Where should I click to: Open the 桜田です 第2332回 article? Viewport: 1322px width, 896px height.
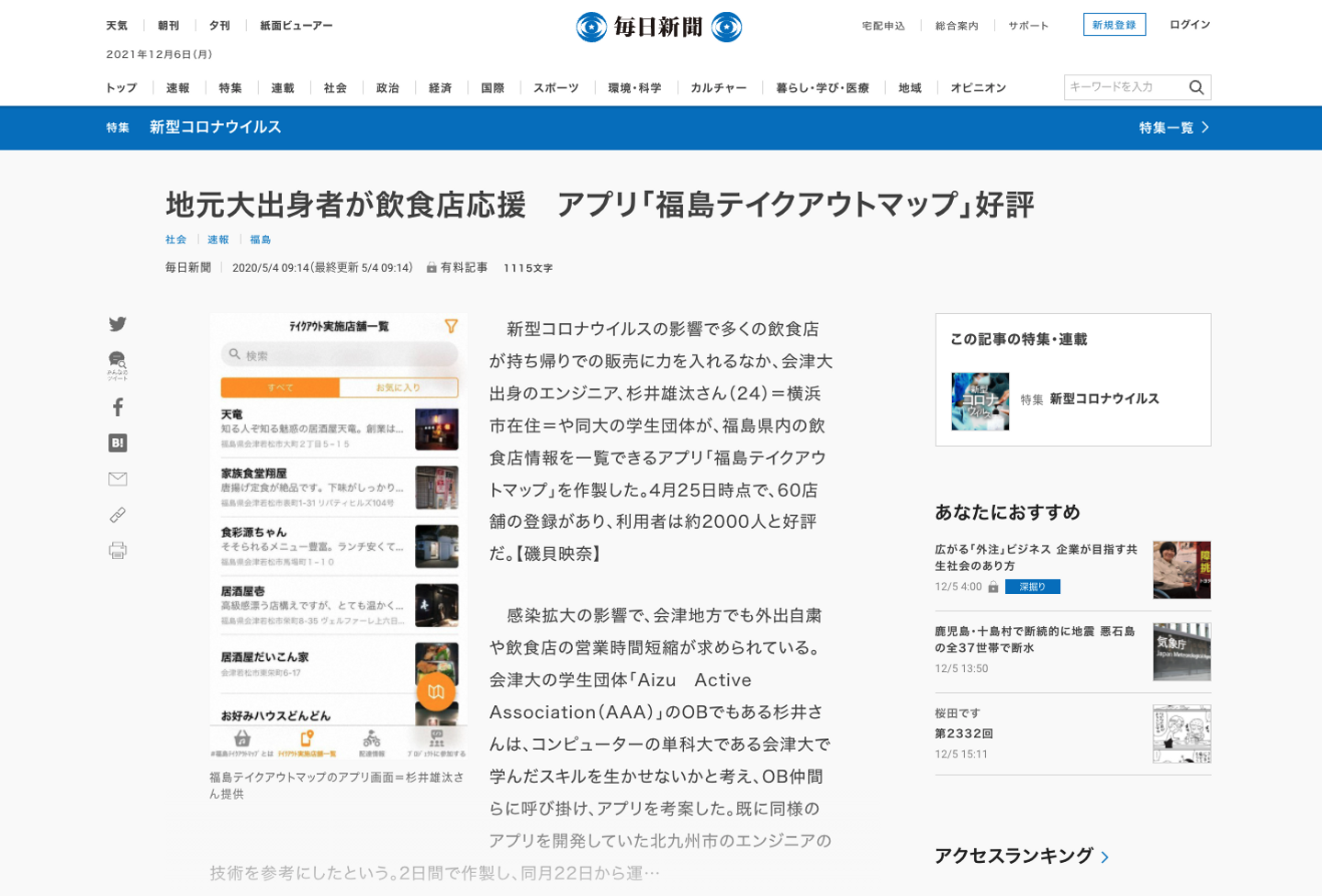pyautogui.click(x=964, y=723)
